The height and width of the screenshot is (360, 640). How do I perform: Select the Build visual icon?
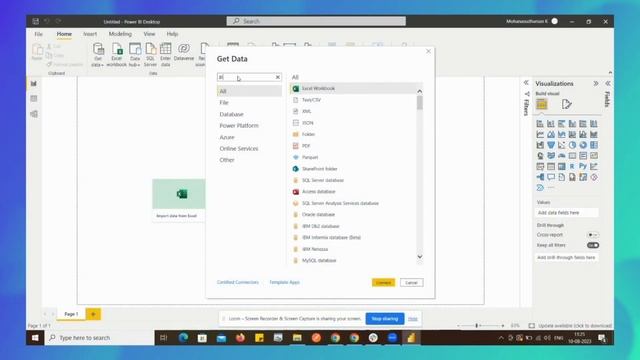click(542, 104)
